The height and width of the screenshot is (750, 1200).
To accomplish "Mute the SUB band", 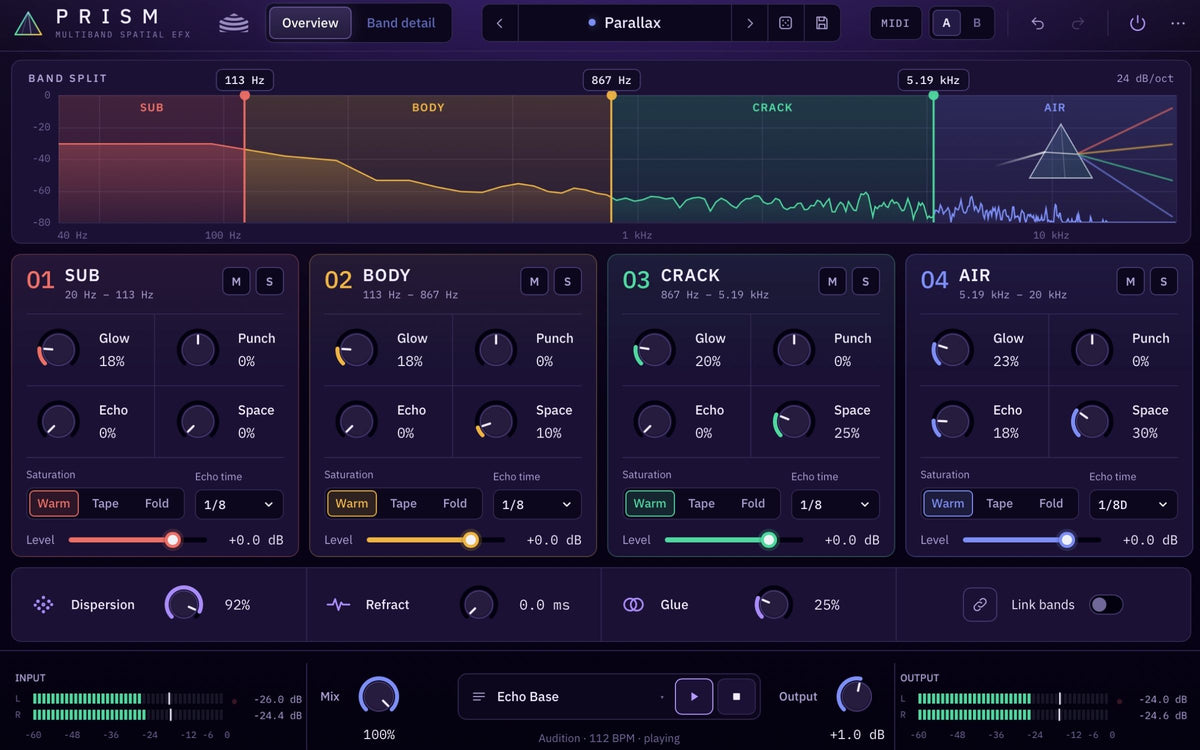I will (236, 281).
